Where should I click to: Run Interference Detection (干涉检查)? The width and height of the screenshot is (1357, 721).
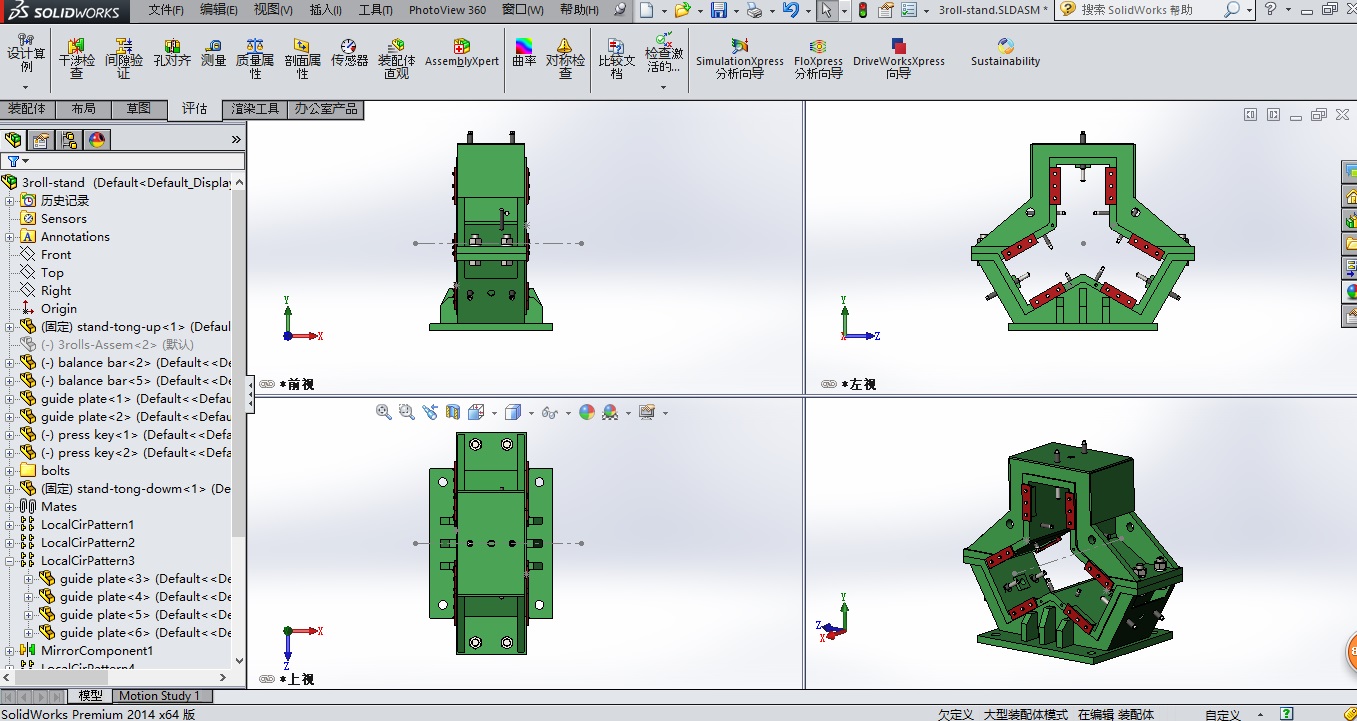(x=76, y=59)
